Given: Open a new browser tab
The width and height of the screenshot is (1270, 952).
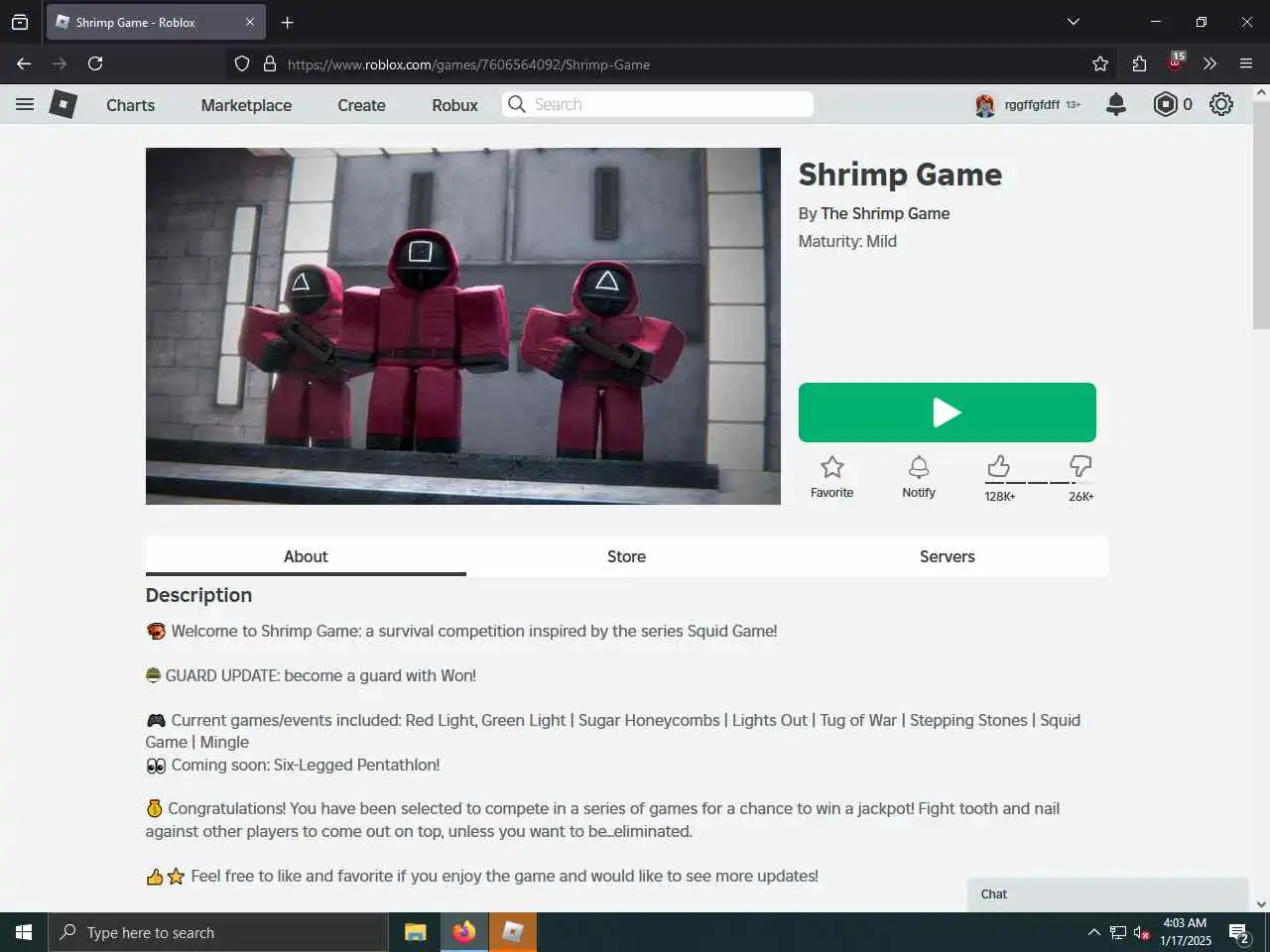Looking at the screenshot, I should (x=287, y=22).
